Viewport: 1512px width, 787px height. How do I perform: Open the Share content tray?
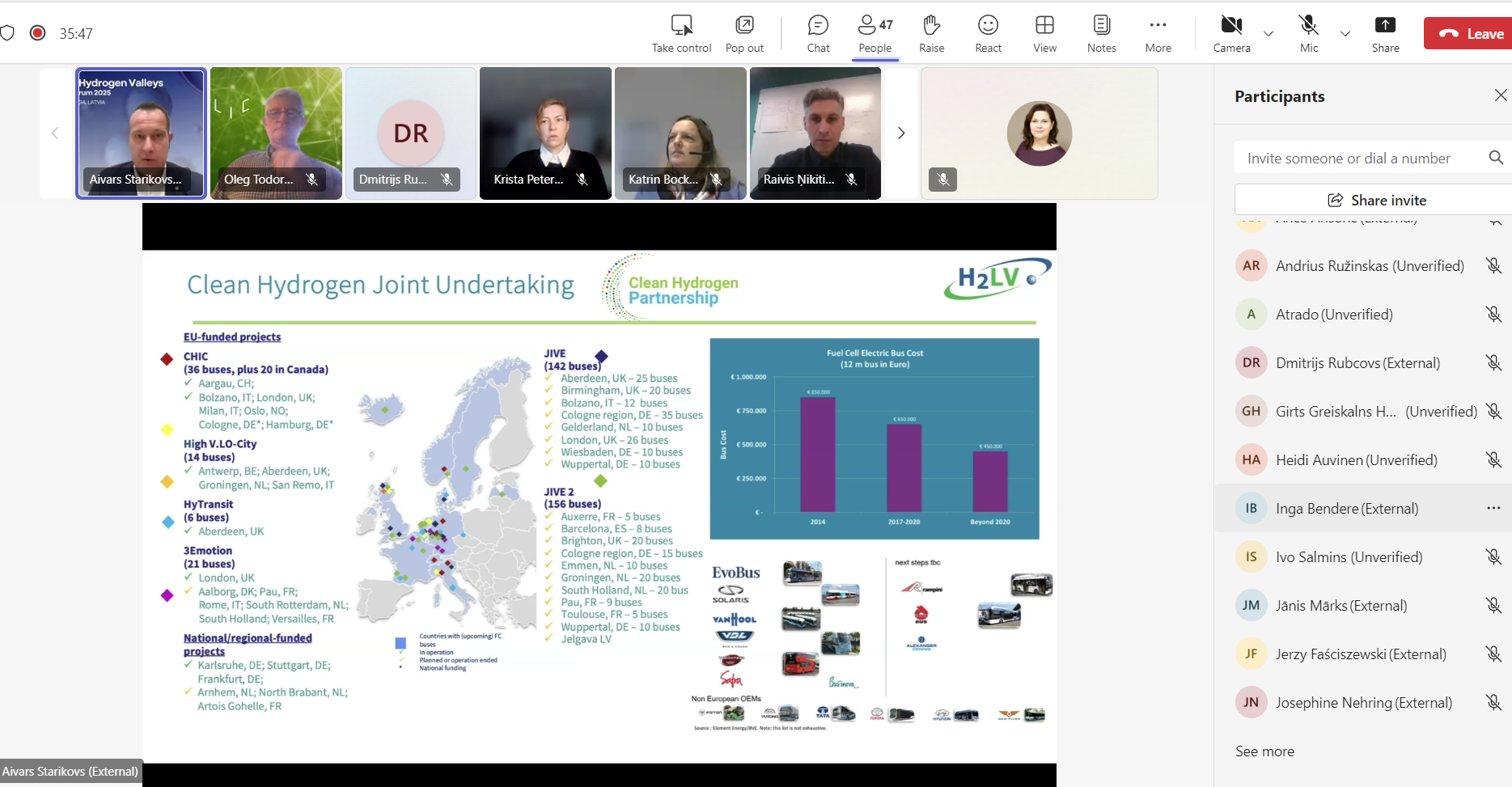click(1385, 34)
